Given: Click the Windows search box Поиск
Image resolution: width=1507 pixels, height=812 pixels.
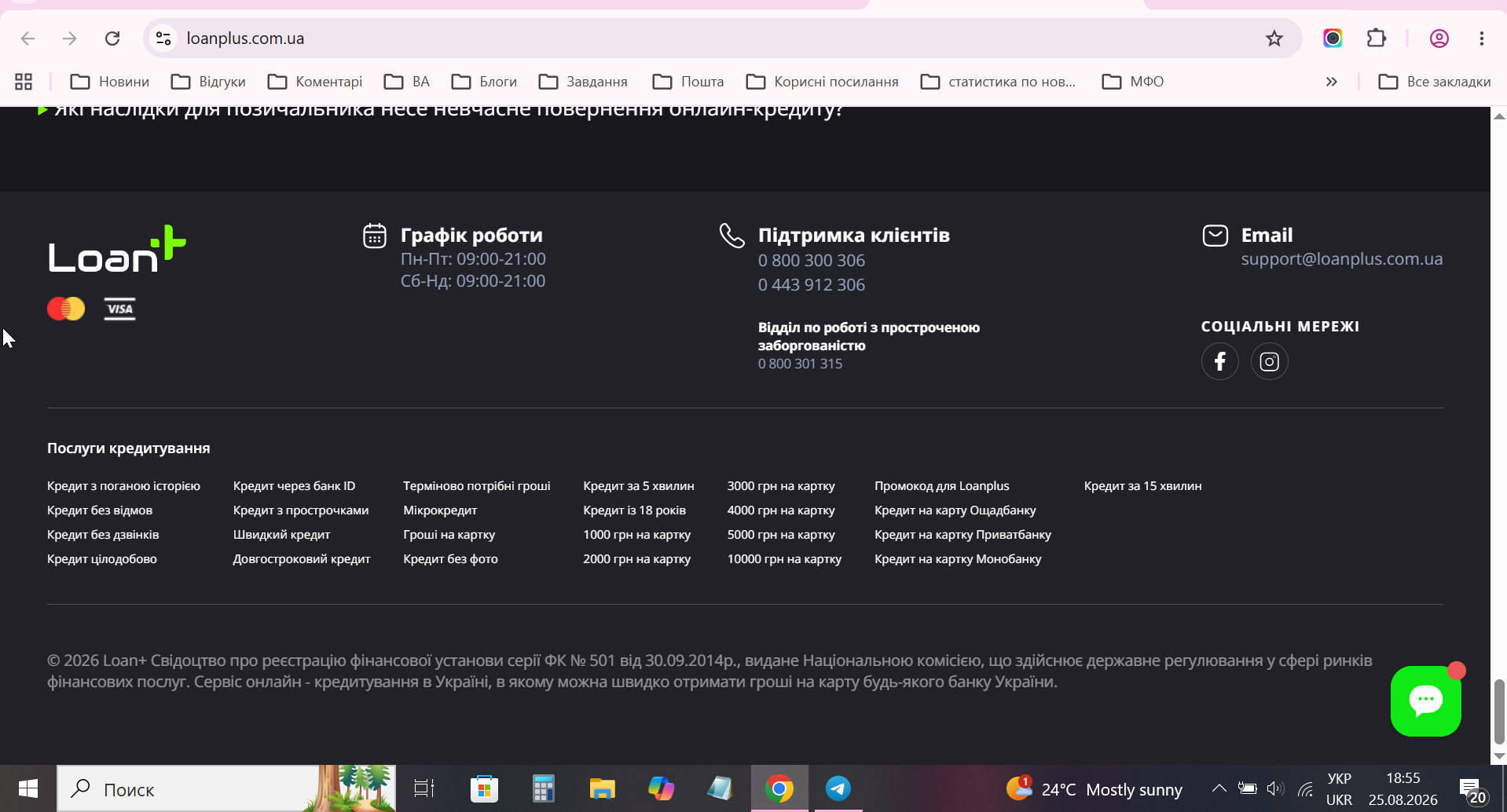Looking at the screenshot, I should 189,788.
